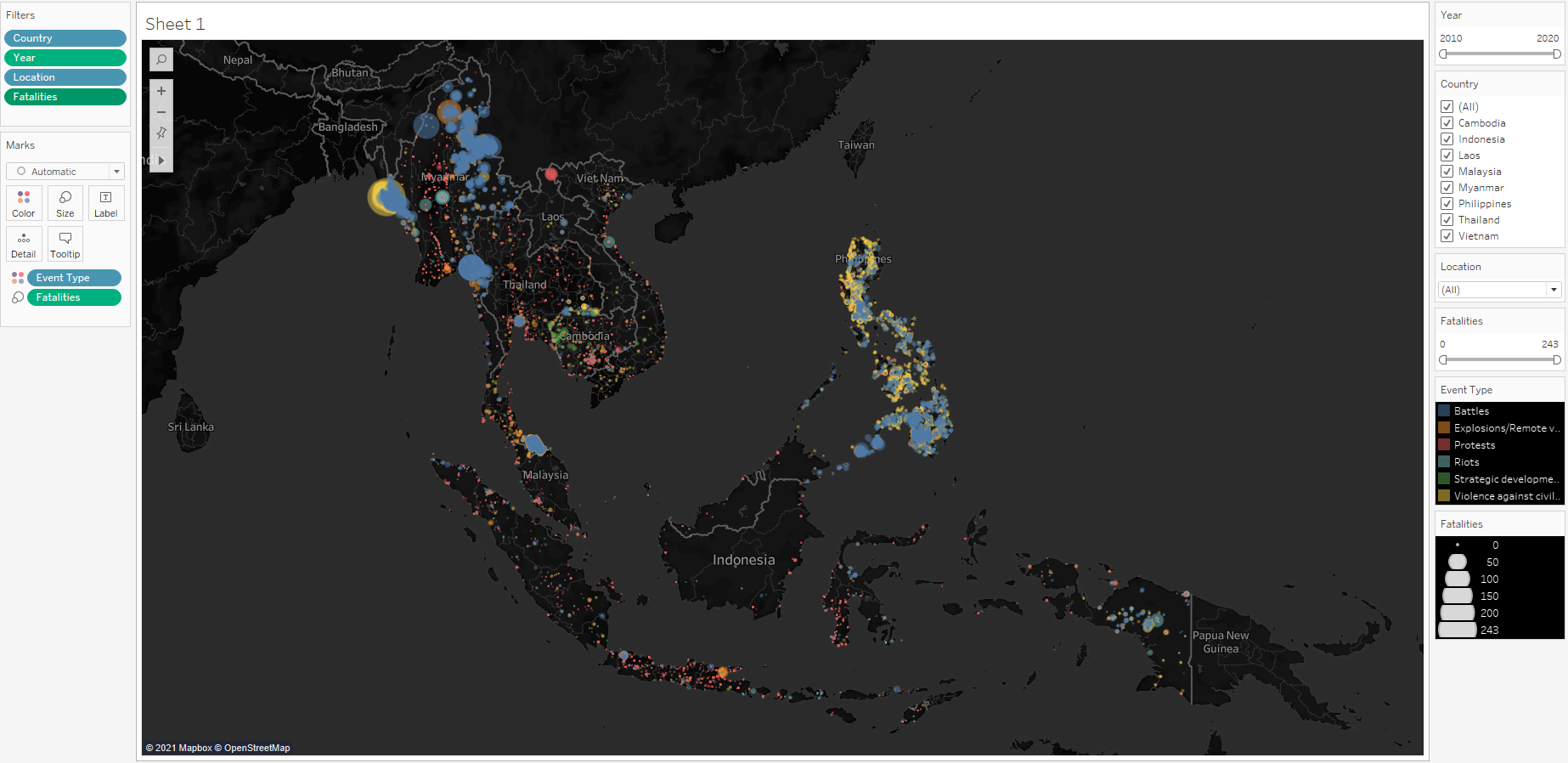The width and height of the screenshot is (1568, 763).
Task: Open the Tooltip marks card
Action: pos(65,245)
